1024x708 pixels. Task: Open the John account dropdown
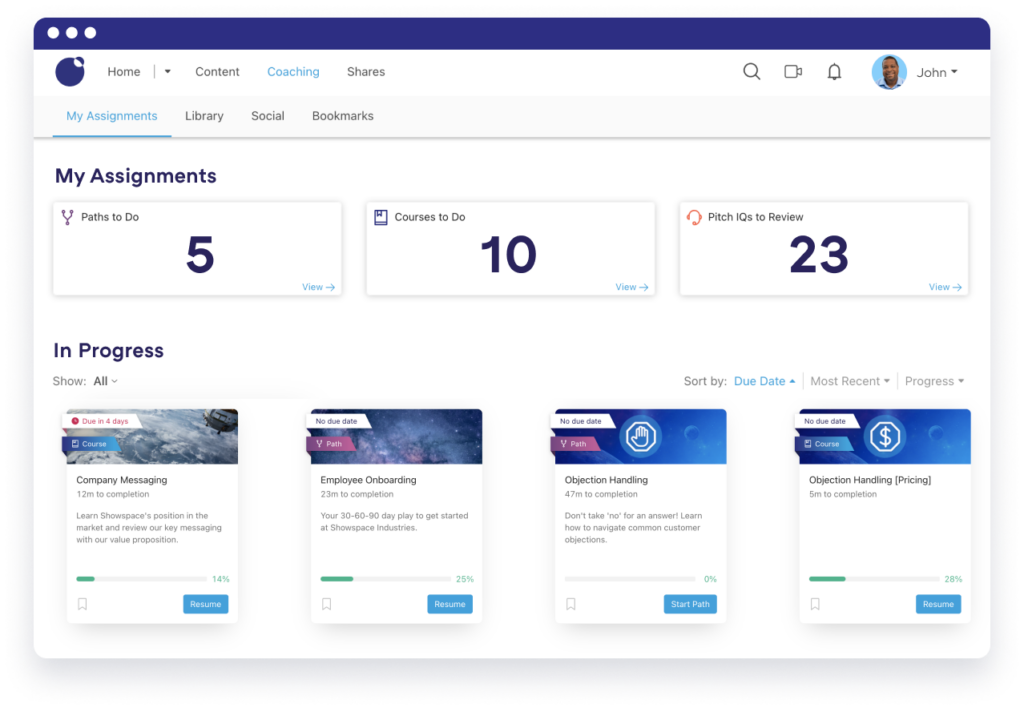pos(936,71)
